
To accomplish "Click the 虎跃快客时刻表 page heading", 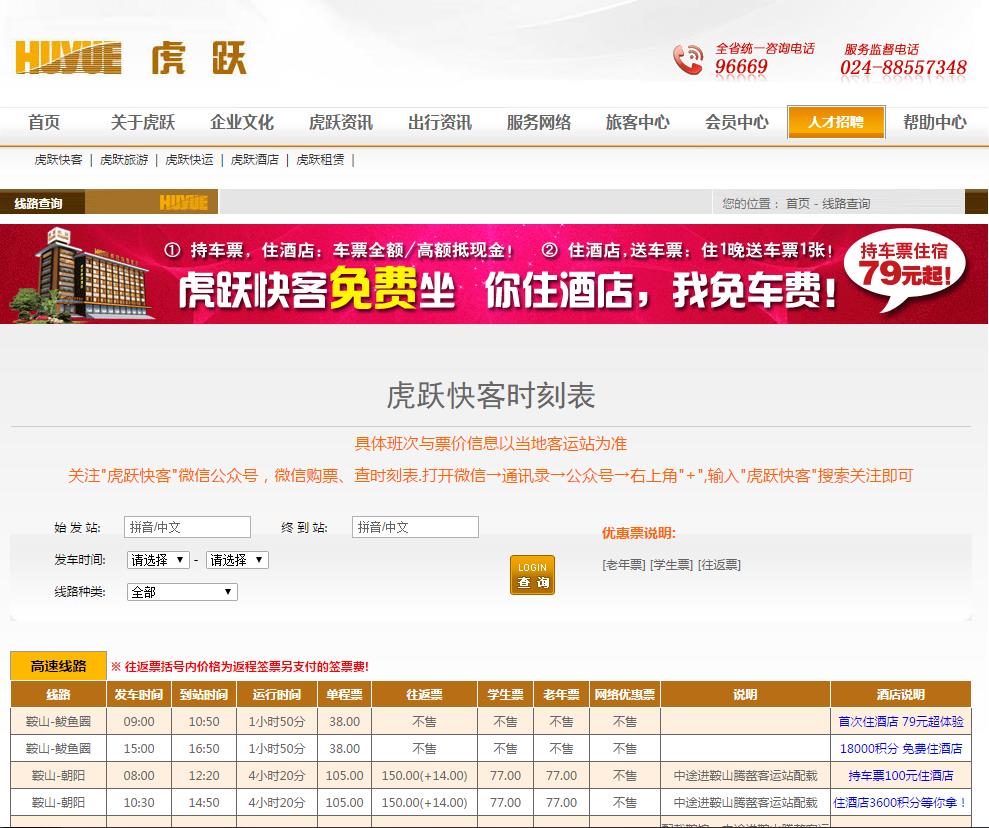I will 491,395.
